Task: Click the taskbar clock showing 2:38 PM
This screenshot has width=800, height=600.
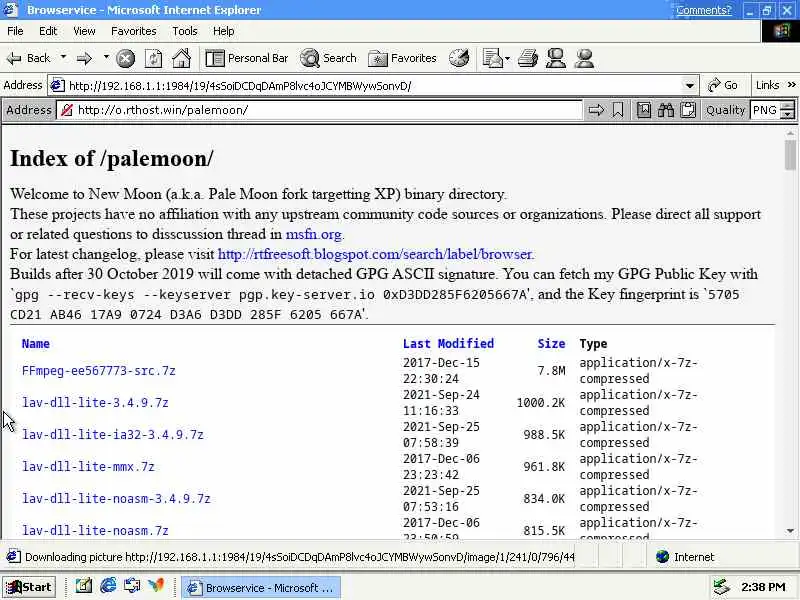Action: (763, 587)
